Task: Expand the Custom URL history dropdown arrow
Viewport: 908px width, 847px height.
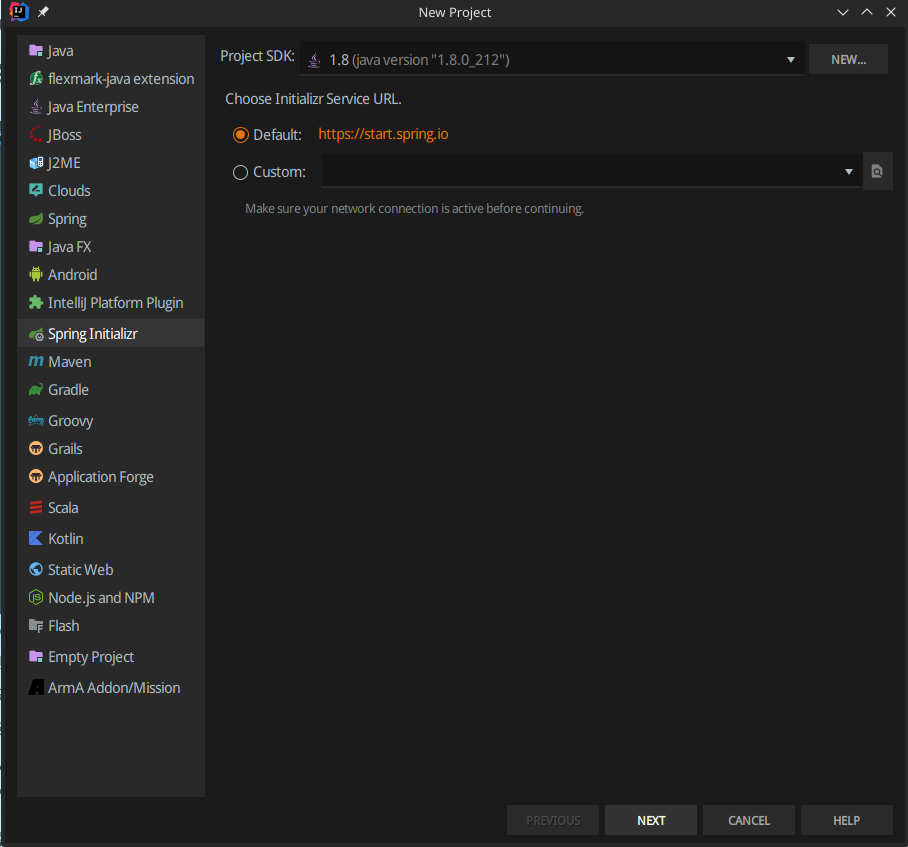Action: click(848, 171)
